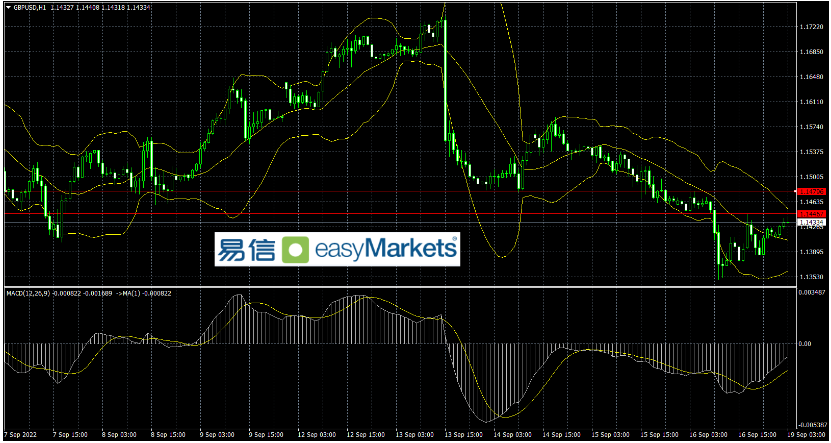Click the 8 Sep 15:00 time label

coord(168,433)
